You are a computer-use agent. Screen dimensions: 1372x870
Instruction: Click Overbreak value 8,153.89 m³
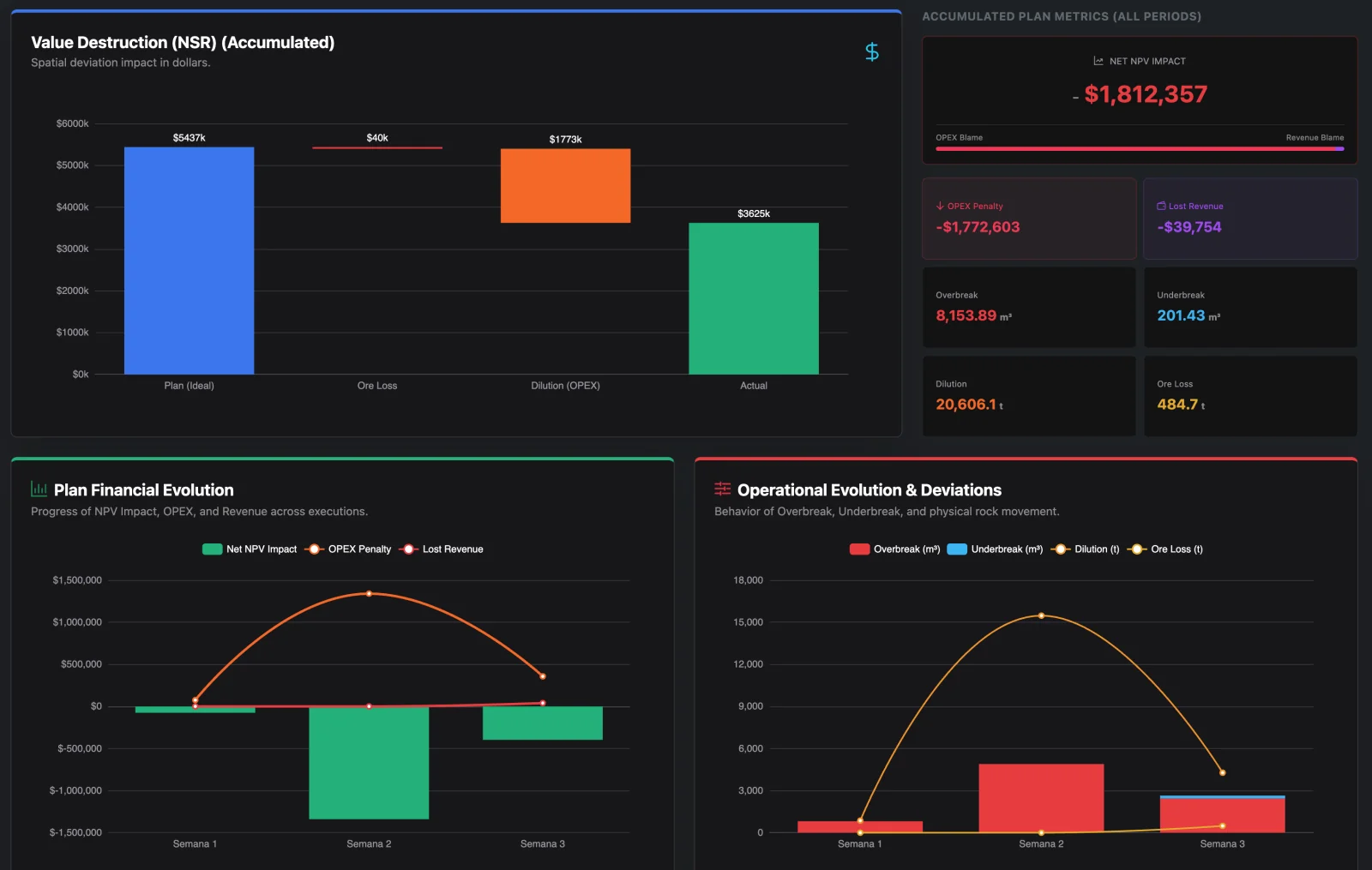coord(973,315)
